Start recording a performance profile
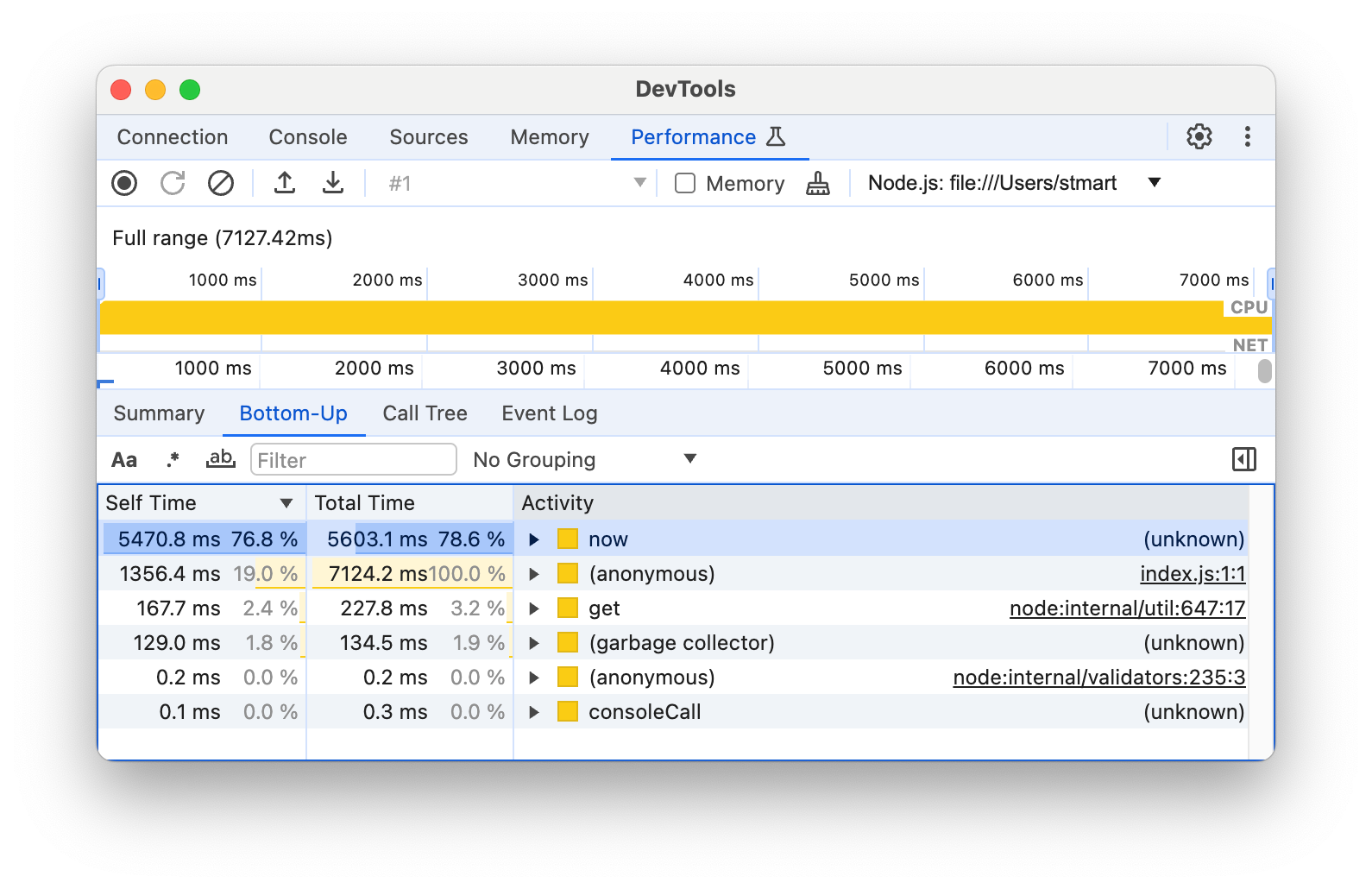 tap(124, 183)
